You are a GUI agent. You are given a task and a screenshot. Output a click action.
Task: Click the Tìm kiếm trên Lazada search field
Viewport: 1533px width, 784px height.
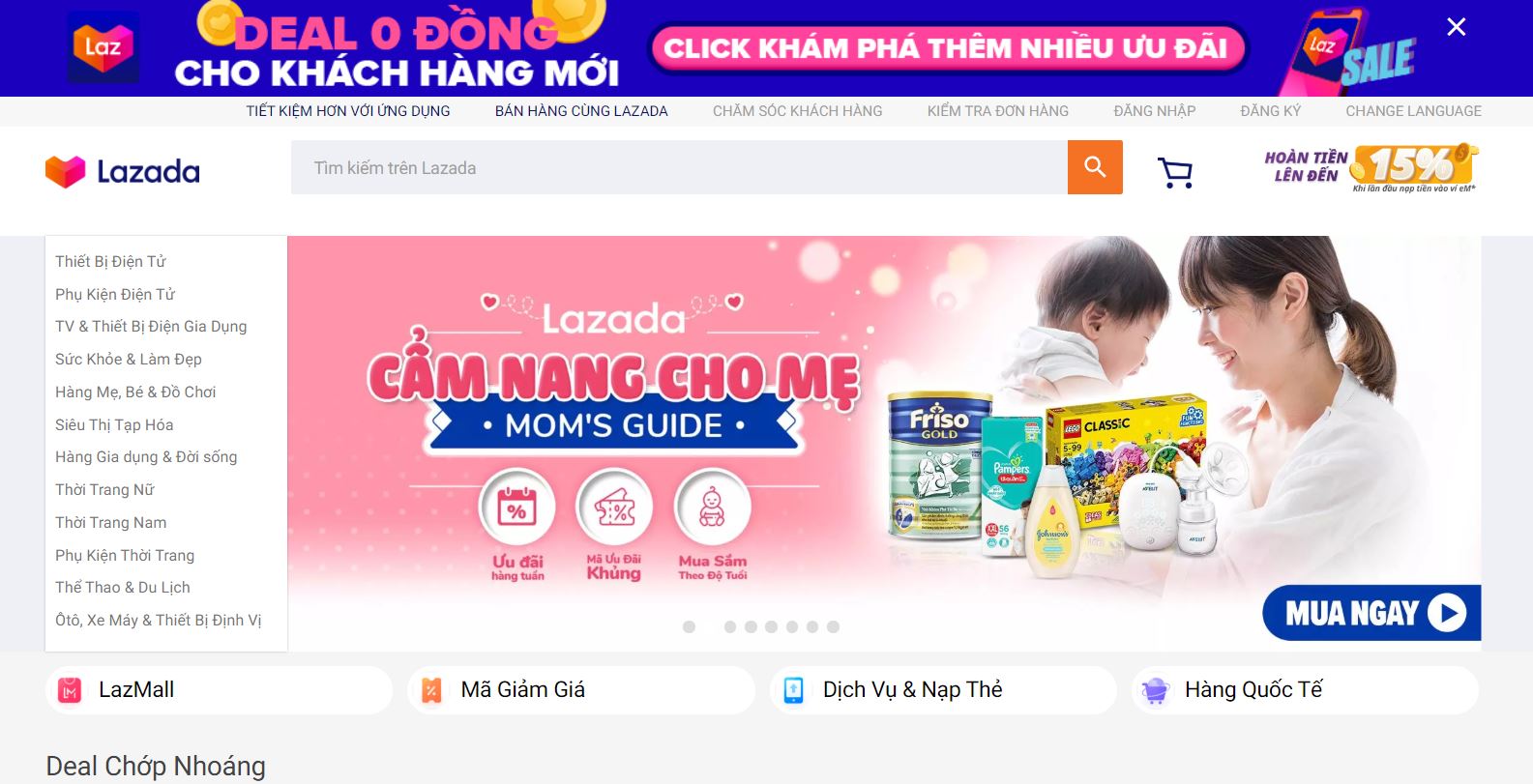(x=679, y=167)
